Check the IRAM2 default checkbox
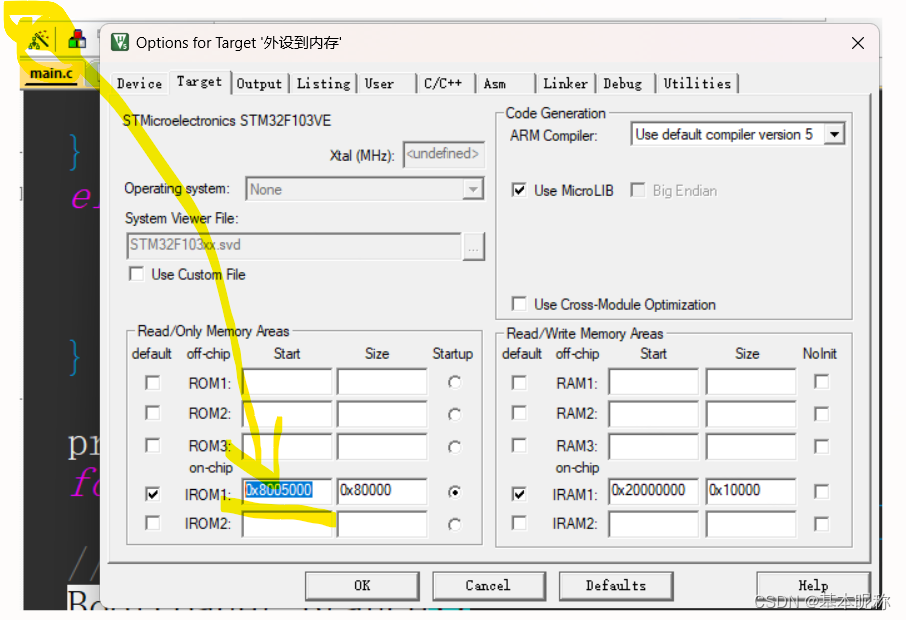906x620 pixels. [519, 523]
